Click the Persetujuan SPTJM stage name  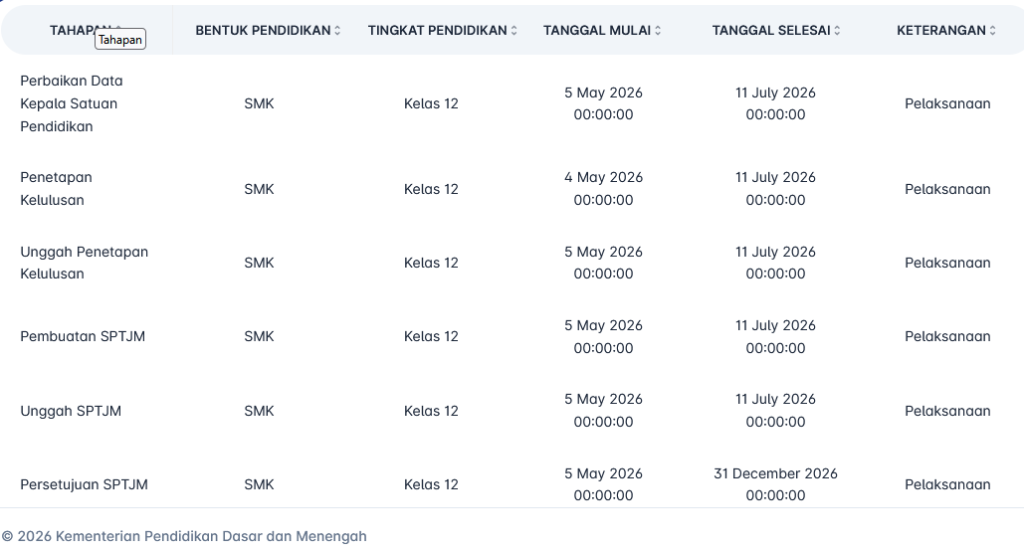[x=84, y=485]
